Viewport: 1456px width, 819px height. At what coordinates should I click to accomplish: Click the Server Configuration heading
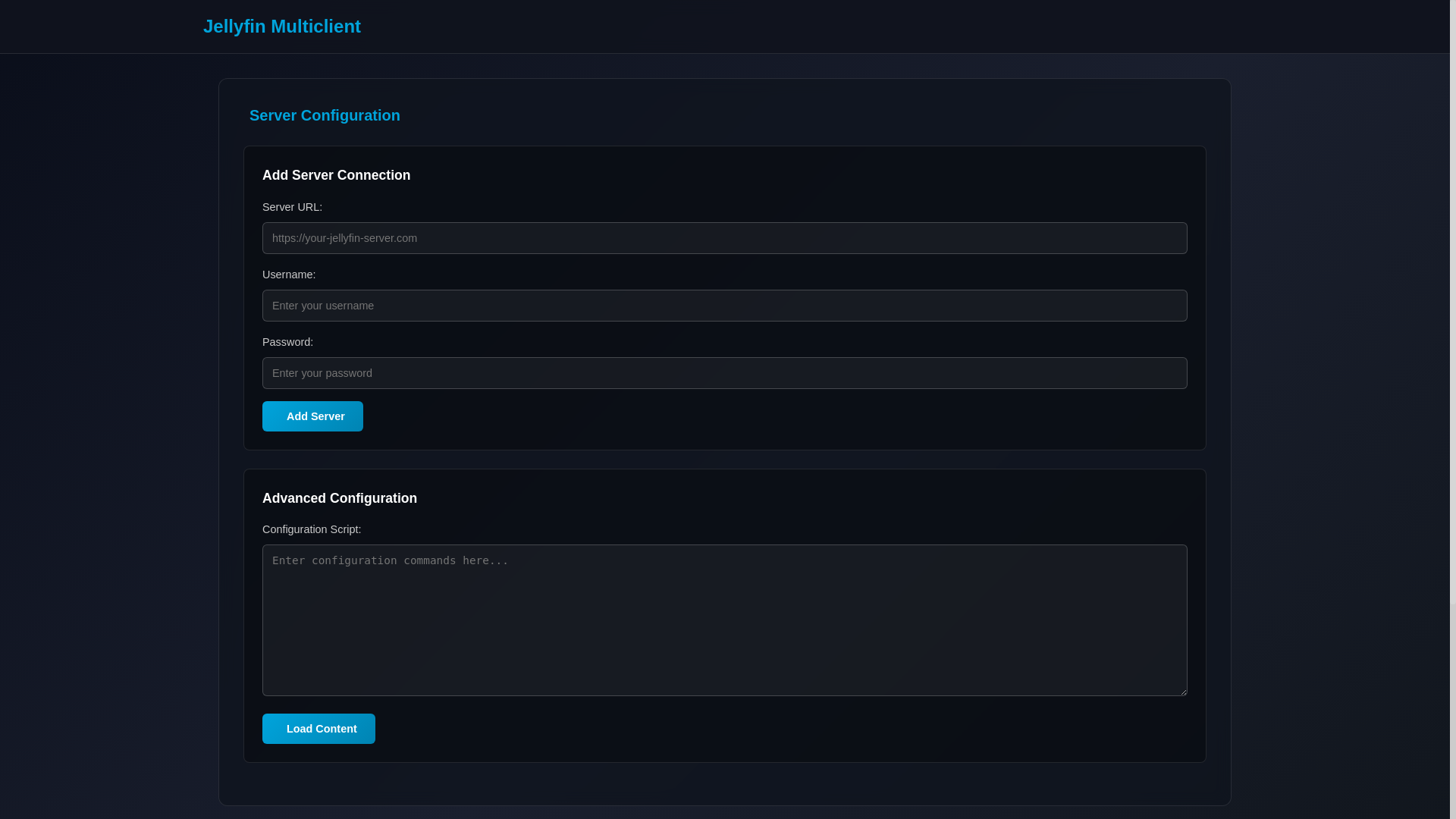pos(325,115)
